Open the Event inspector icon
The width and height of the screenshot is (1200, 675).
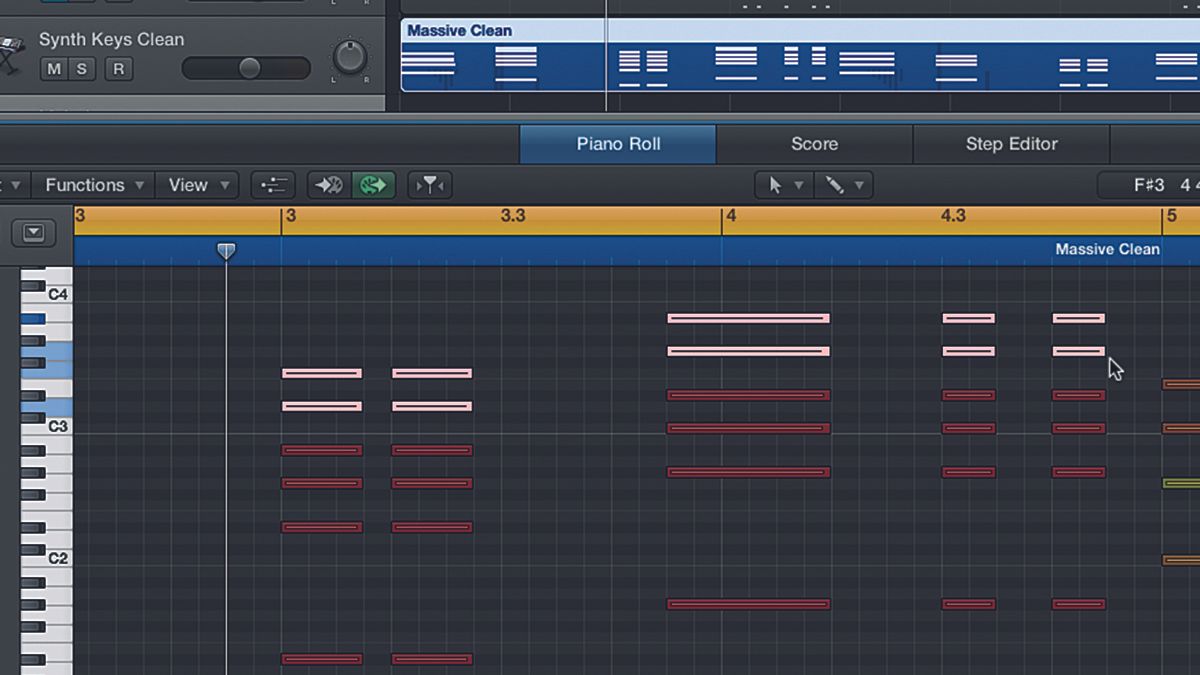[x=273, y=185]
